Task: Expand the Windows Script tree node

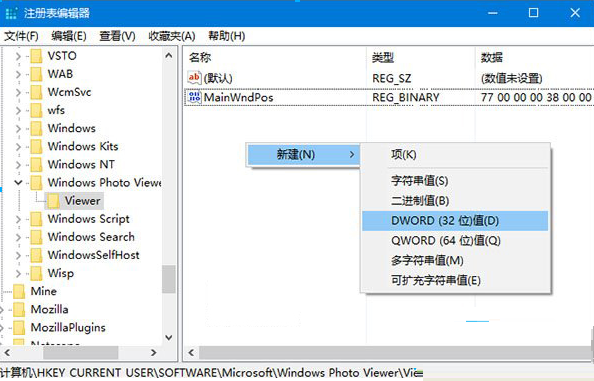Action: [x=18, y=219]
